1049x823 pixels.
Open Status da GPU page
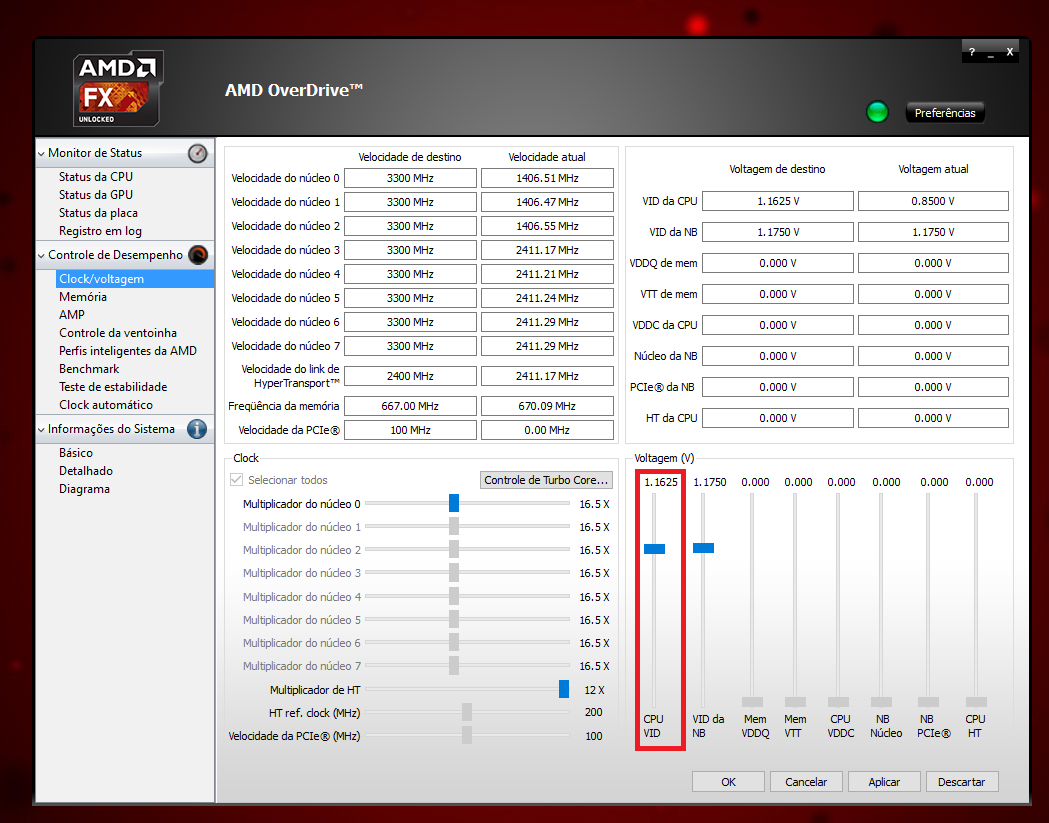96,195
